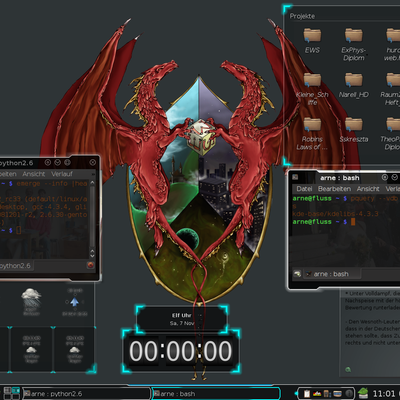Click the arne : bash window title text

pyautogui.click(x=340, y=178)
